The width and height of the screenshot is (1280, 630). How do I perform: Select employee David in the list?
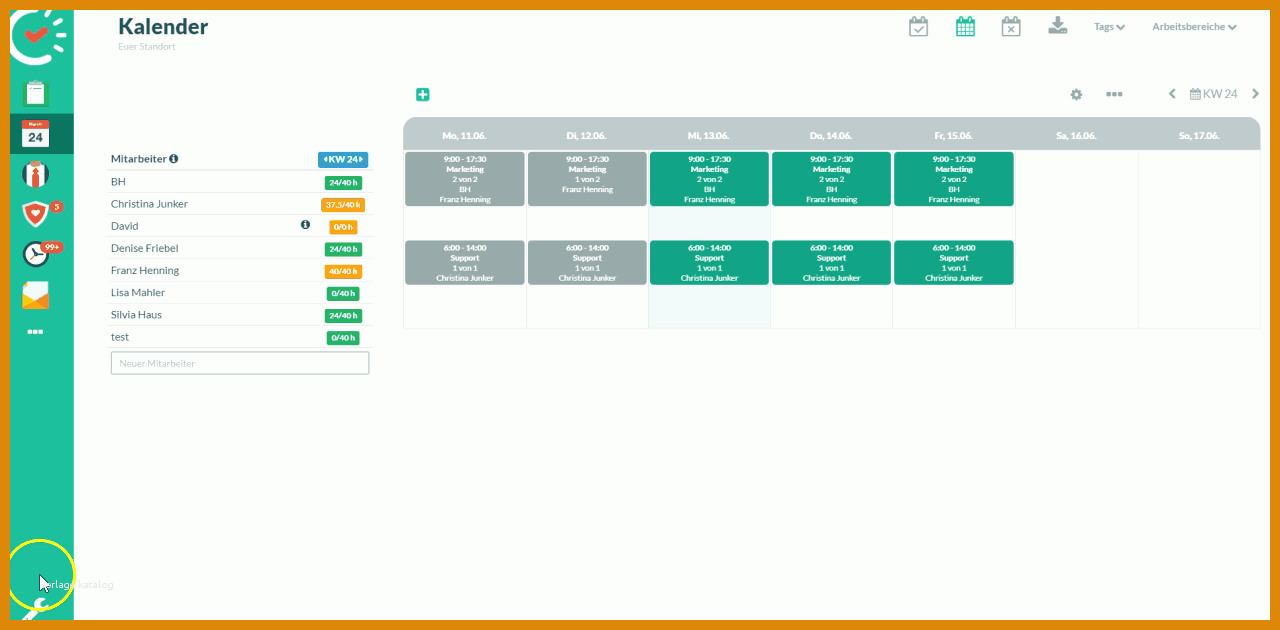(x=125, y=226)
